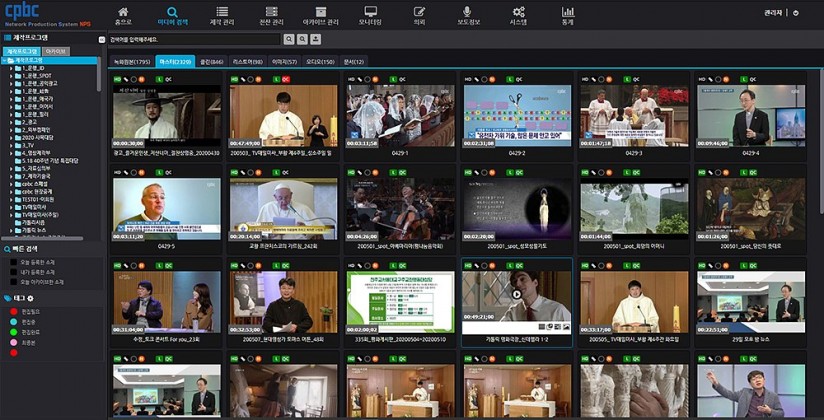Screen dimensions: 824x420
Task: Open 통계 statistics chart icon
Action: [567, 15]
